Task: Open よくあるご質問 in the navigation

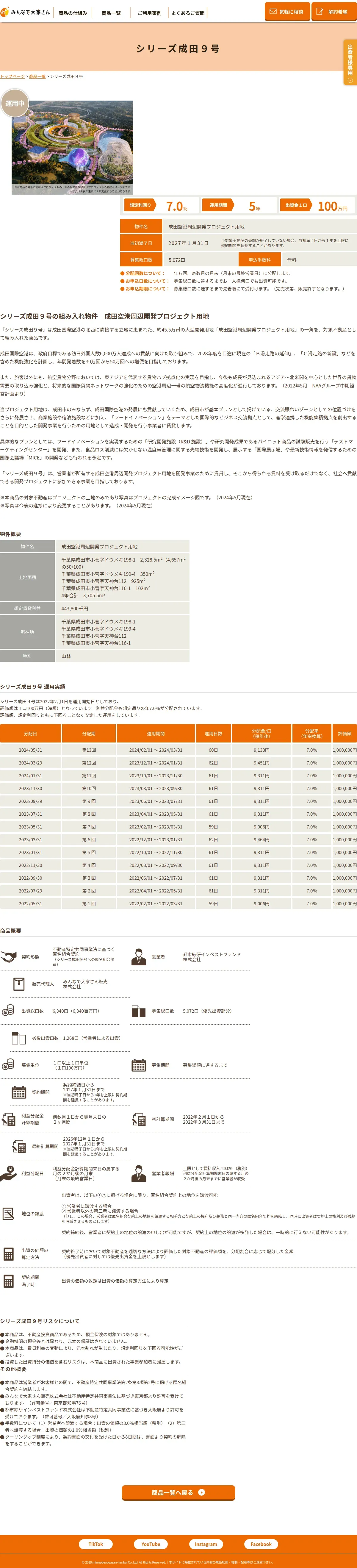Action: [x=188, y=13]
